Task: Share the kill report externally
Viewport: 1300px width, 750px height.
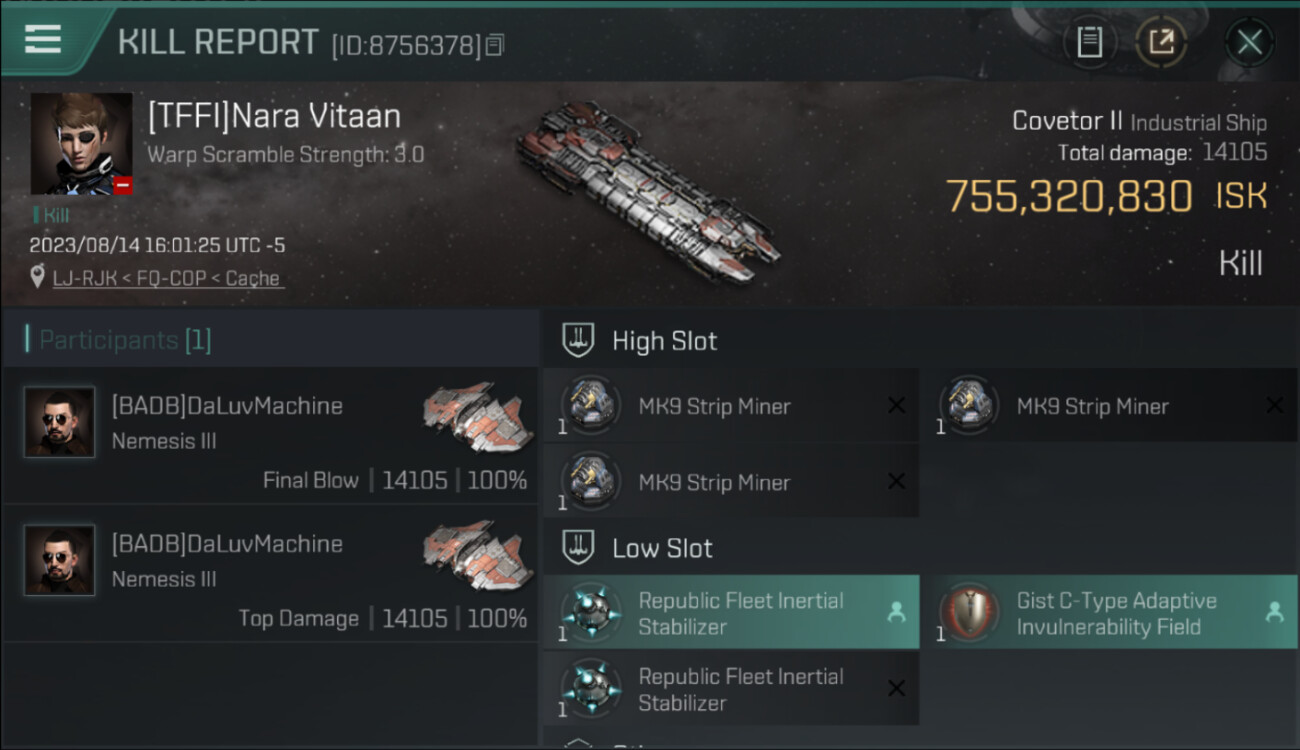Action: (x=1161, y=42)
